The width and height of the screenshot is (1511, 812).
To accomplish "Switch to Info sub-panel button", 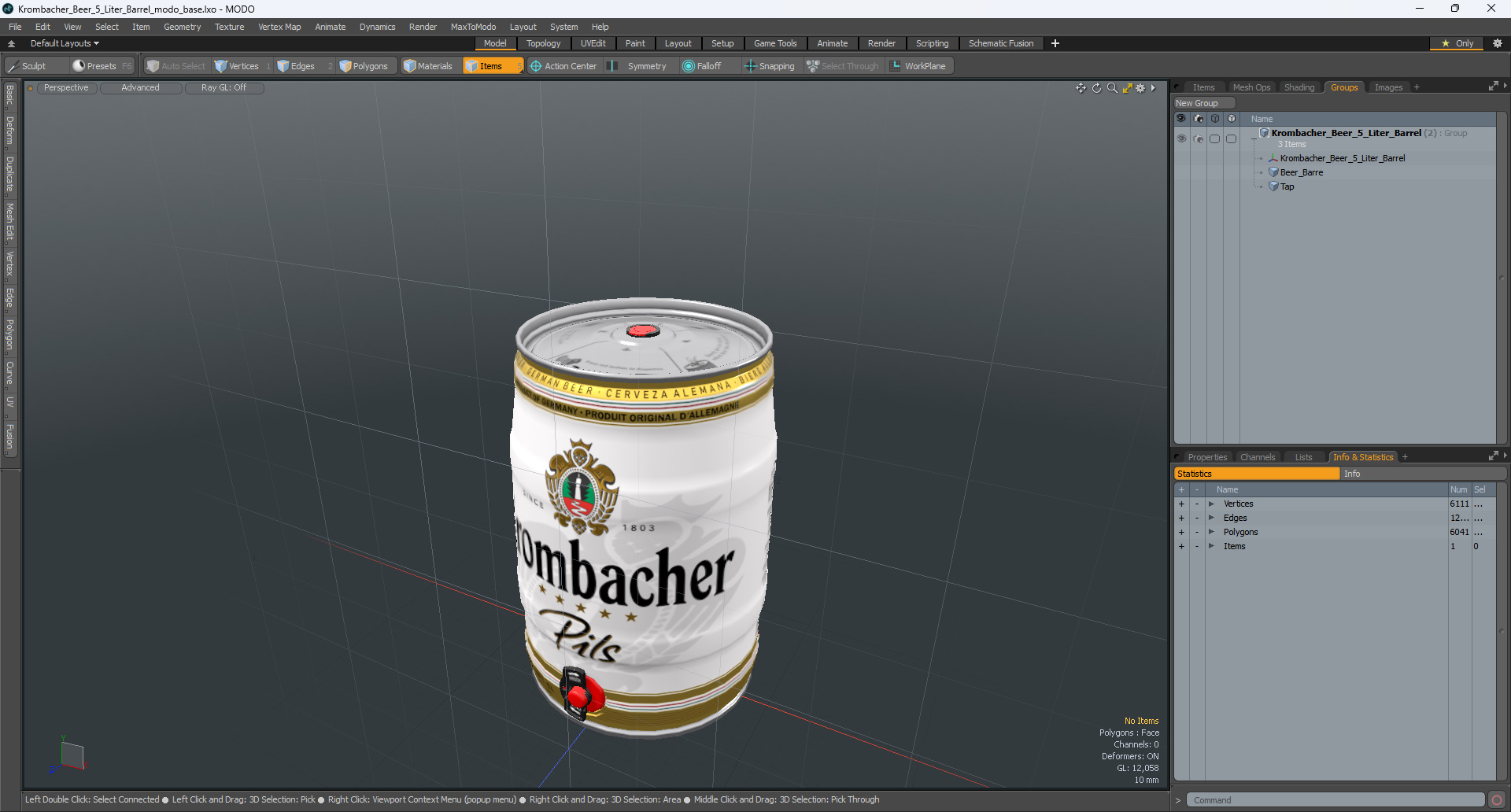I will pyautogui.click(x=1423, y=474).
